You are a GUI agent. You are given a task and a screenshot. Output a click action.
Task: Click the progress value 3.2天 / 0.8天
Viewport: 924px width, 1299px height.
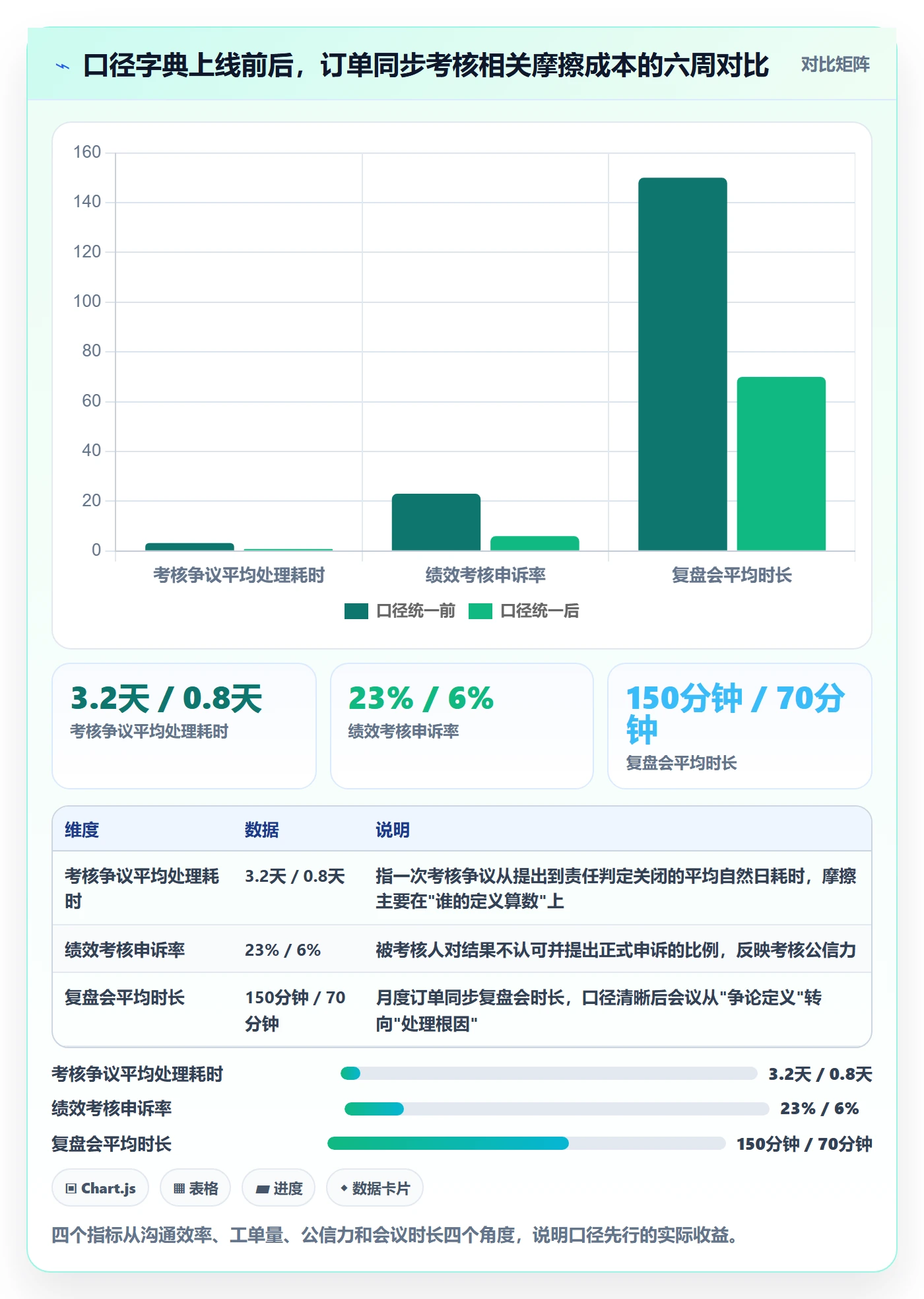(x=820, y=1074)
